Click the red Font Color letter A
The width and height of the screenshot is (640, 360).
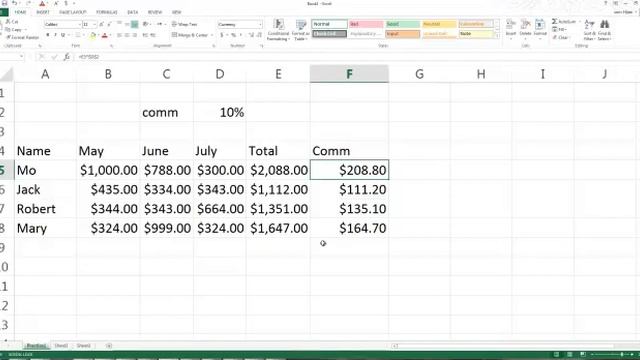click(x=104, y=36)
